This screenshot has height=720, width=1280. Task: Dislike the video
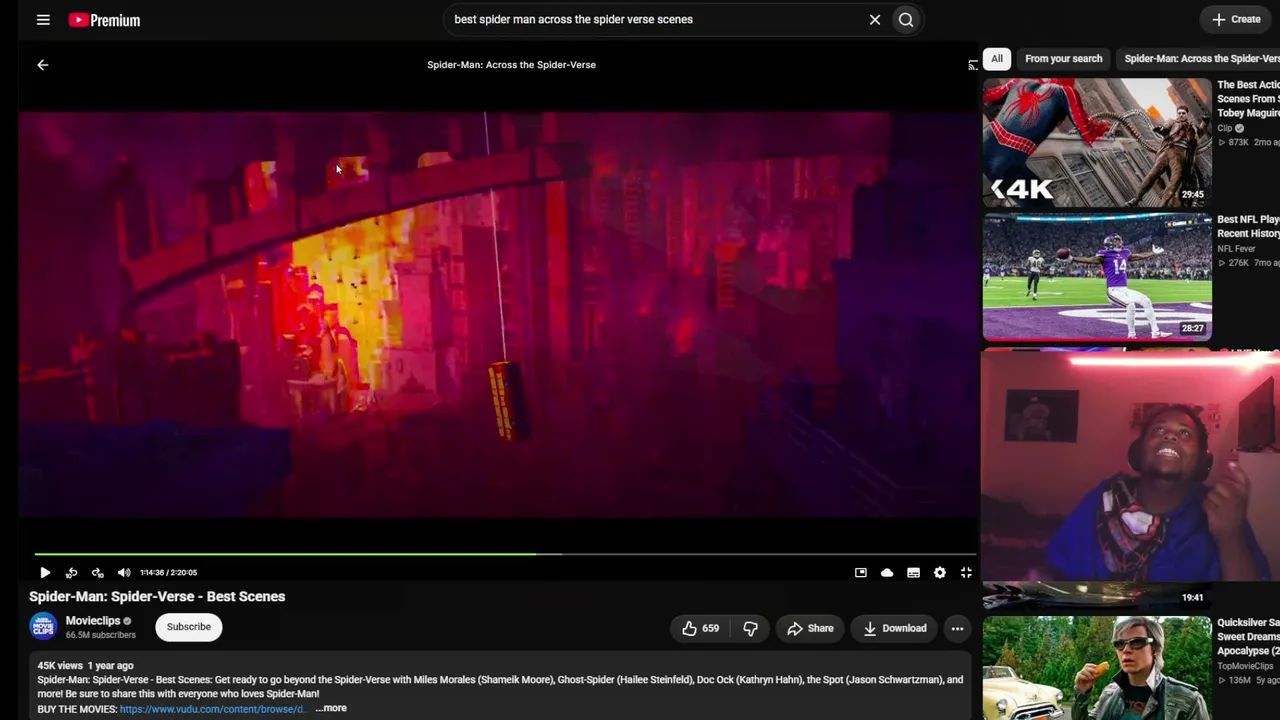[750, 628]
